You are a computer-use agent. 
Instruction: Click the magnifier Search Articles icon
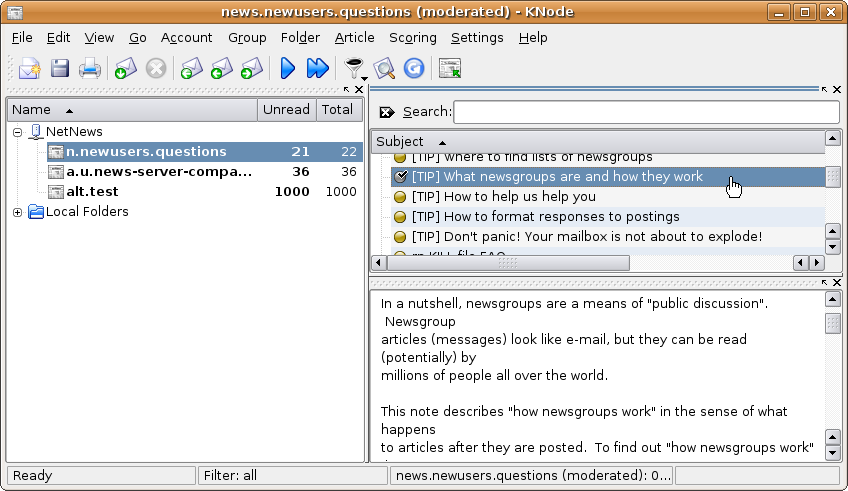pyautogui.click(x=385, y=69)
